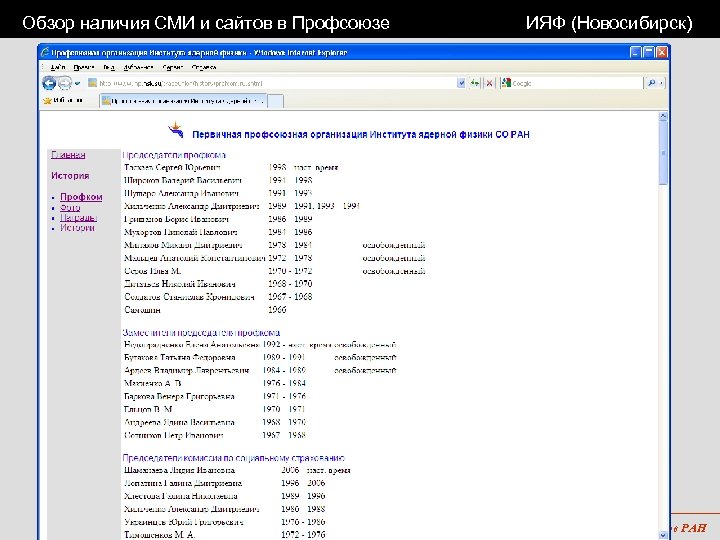Click the address bar URL field
Viewport: 720px width, 540px height.
click(x=276, y=83)
